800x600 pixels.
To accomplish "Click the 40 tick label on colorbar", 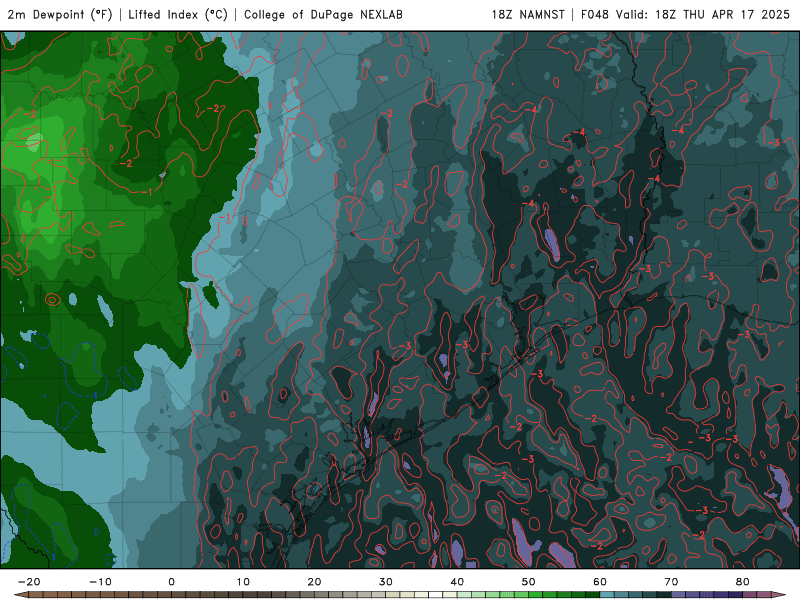I will tap(457, 582).
